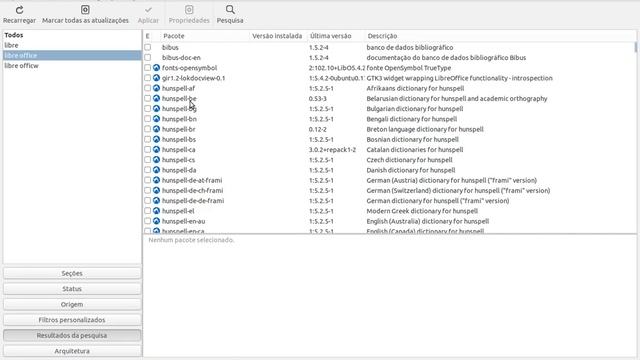
Task: Click Ubuntu logo icon beside fonts-opensymbol
Action: click(x=156, y=68)
